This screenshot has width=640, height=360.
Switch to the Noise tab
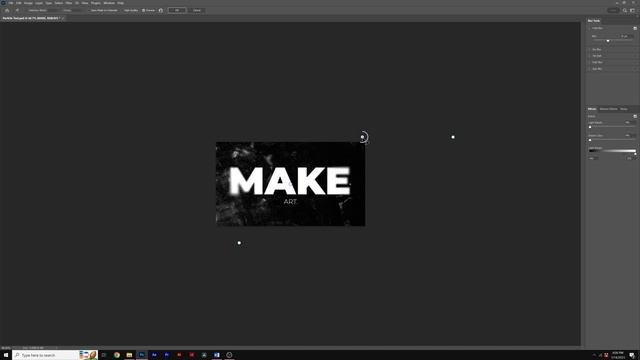pyautogui.click(x=624, y=109)
